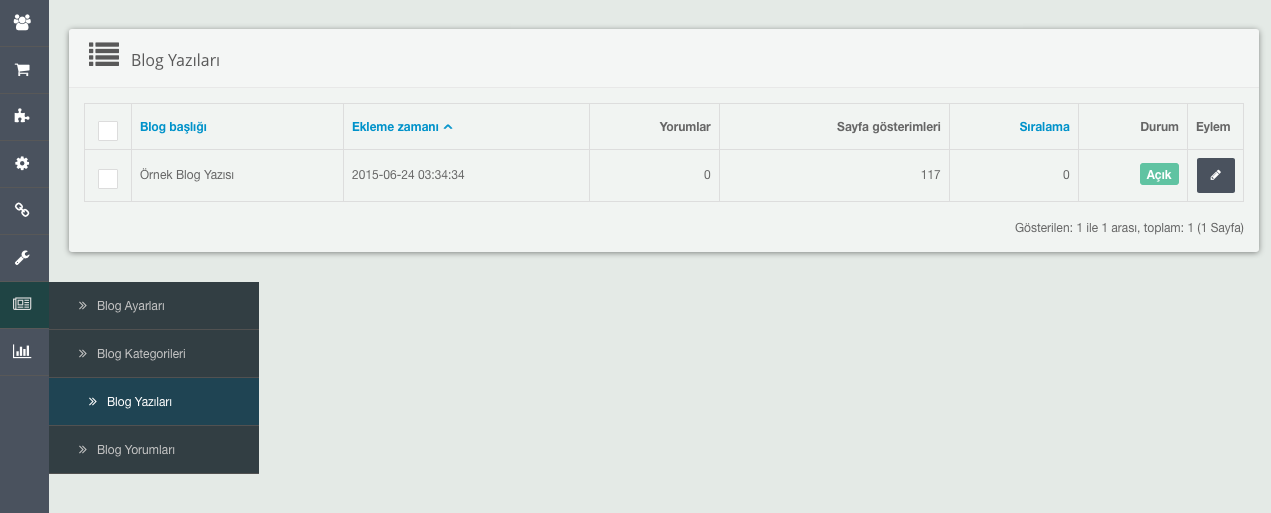Screen dimensions: 1271x513
Task: Open the chain link sidebar icon
Action: point(22,210)
